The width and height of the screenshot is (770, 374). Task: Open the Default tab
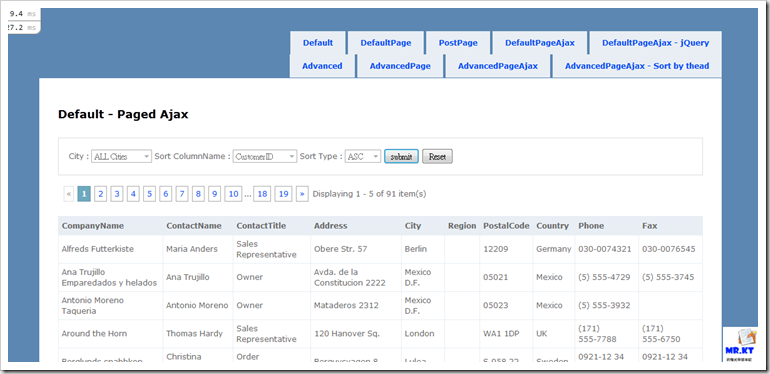point(318,43)
